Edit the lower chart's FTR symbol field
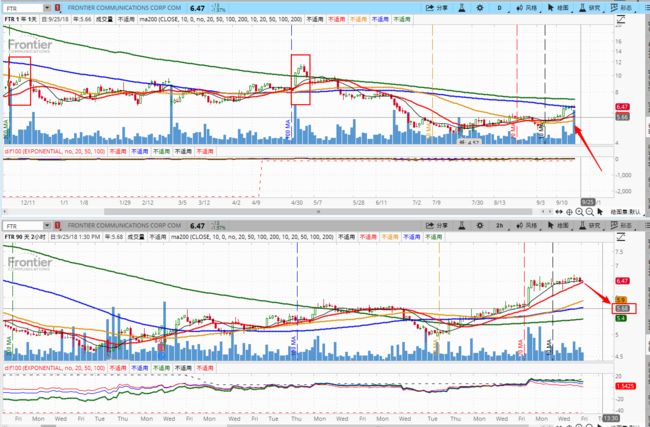Screen dimensions: 650x427 [x=23, y=226]
